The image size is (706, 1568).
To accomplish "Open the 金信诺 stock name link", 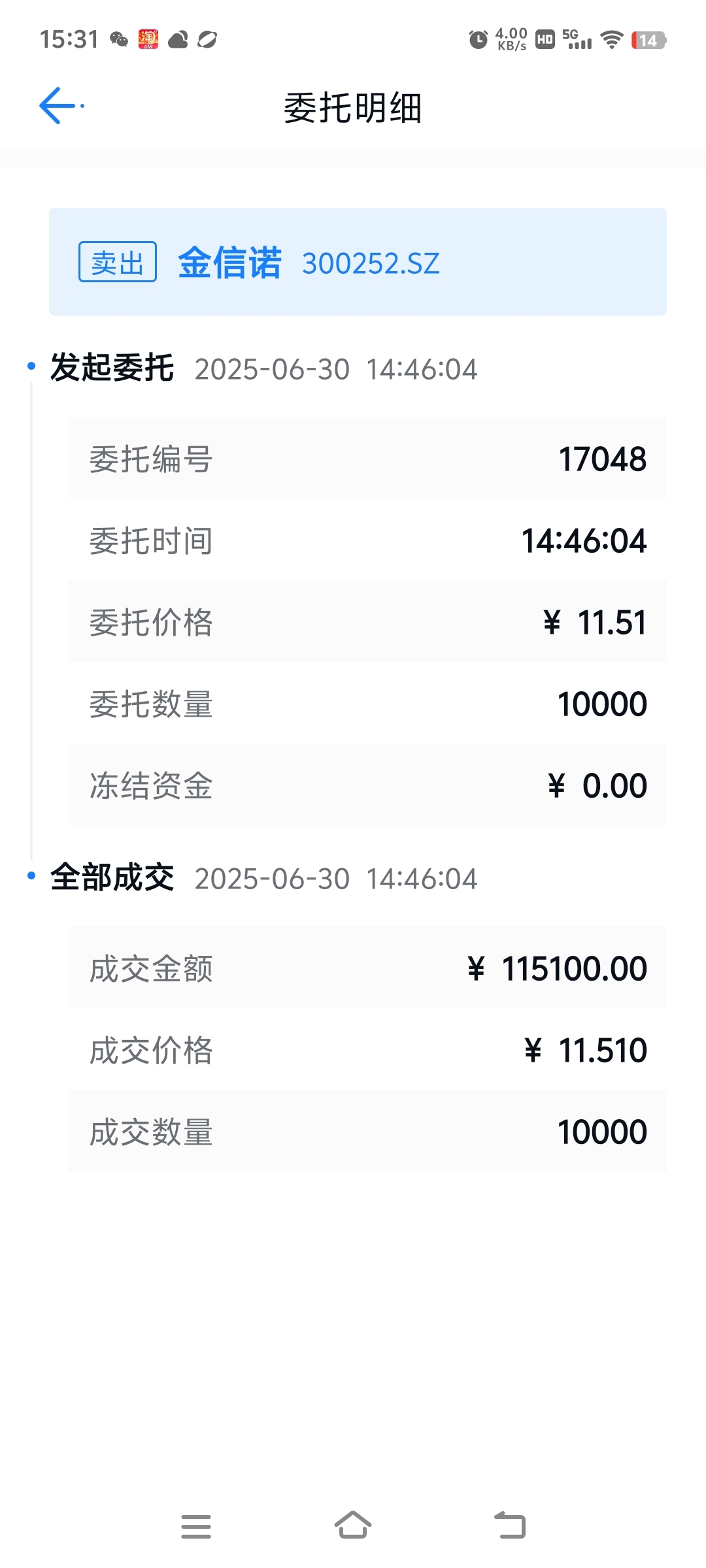I will pyautogui.click(x=229, y=263).
